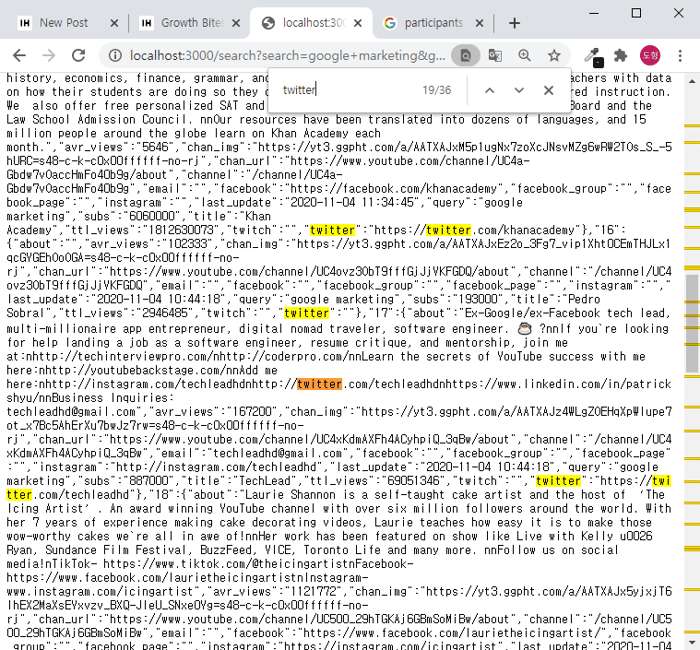700x650 pixels.
Task: Click the address bar URL
Action: point(288,56)
